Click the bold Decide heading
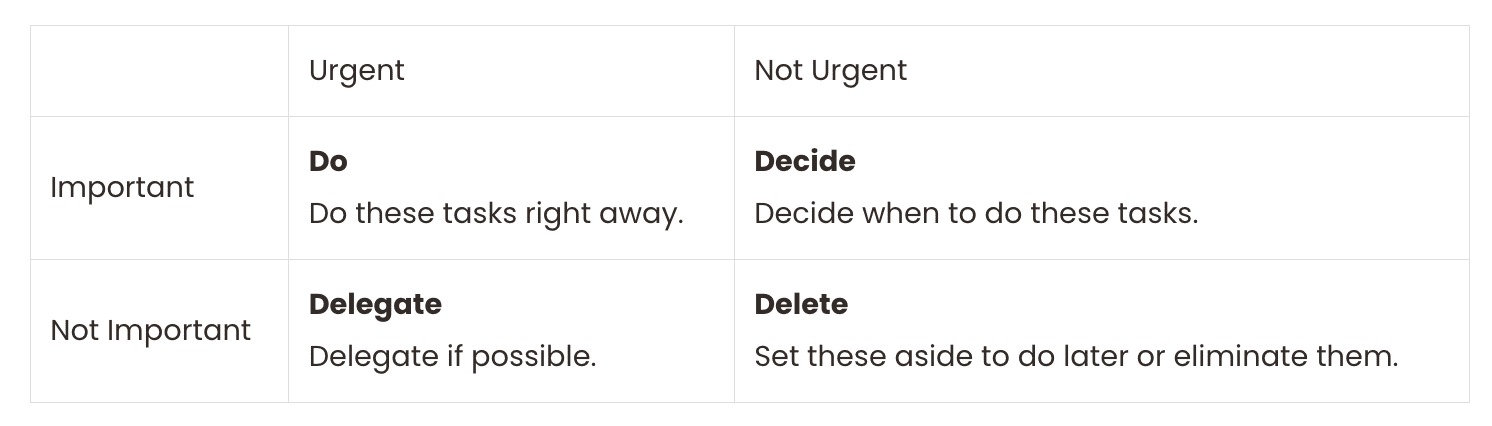Viewport: 1492px width, 426px height. click(804, 162)
